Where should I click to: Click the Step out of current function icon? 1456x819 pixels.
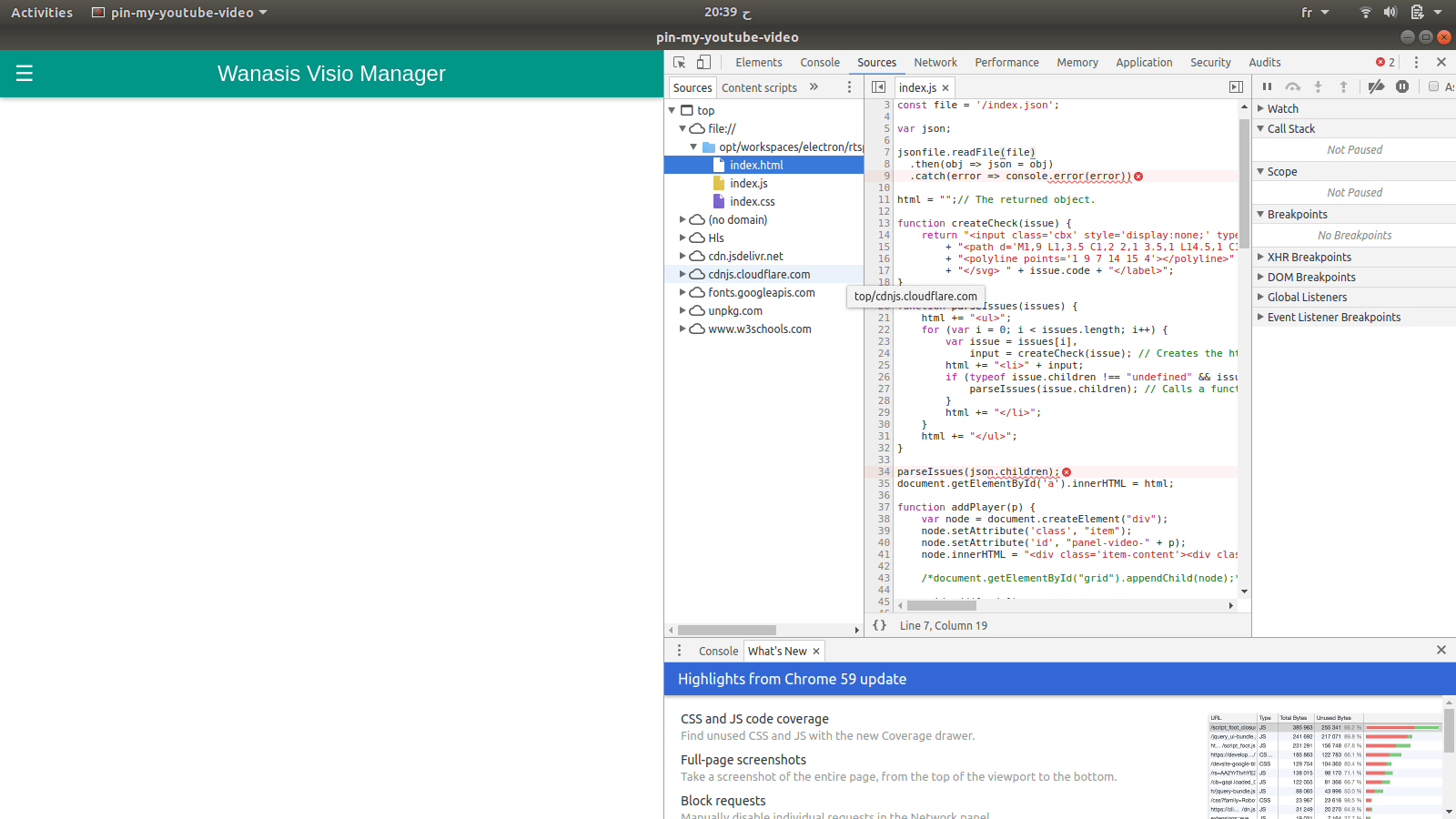point(1344,86)
